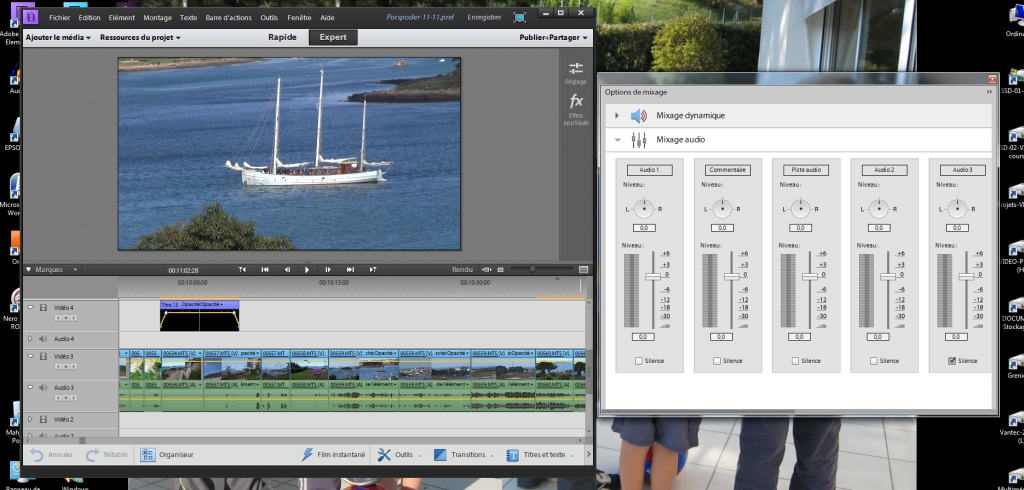Open the Effets appliqués fx panel
Image resolution: width=1024 pixels, height=490 pixels.
(x=576, y=103)
